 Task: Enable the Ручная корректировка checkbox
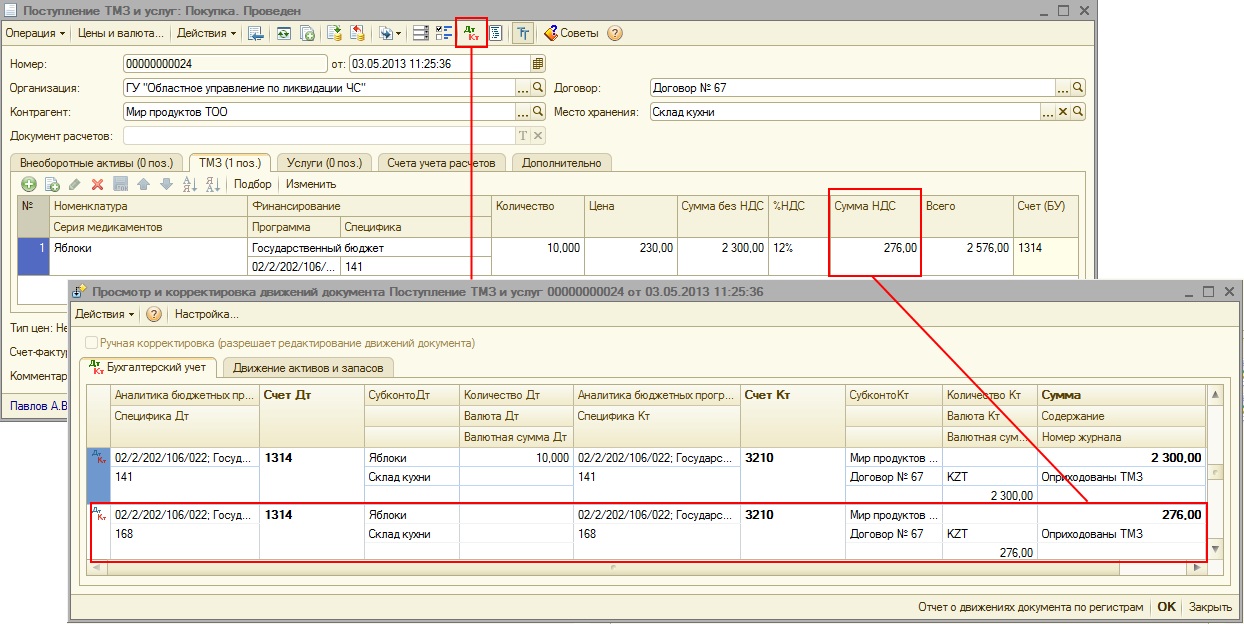point(92,343)
